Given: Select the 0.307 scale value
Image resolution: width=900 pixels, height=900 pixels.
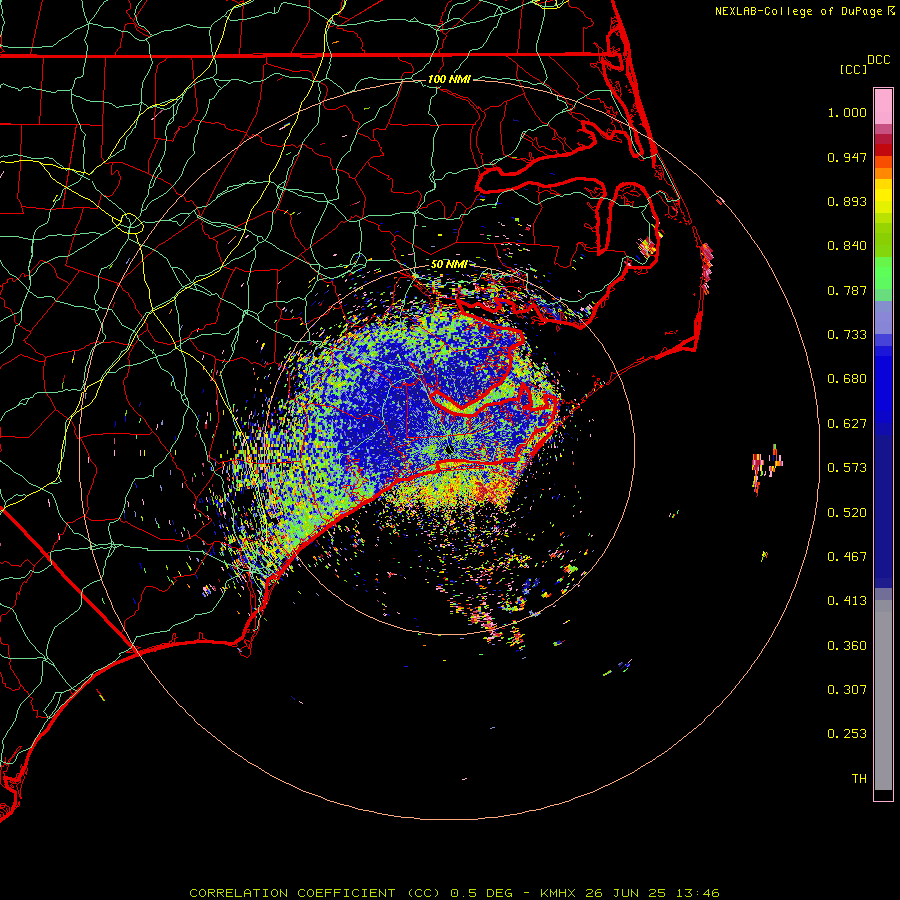Looking at the screenshot, I should tap(847, 690).
